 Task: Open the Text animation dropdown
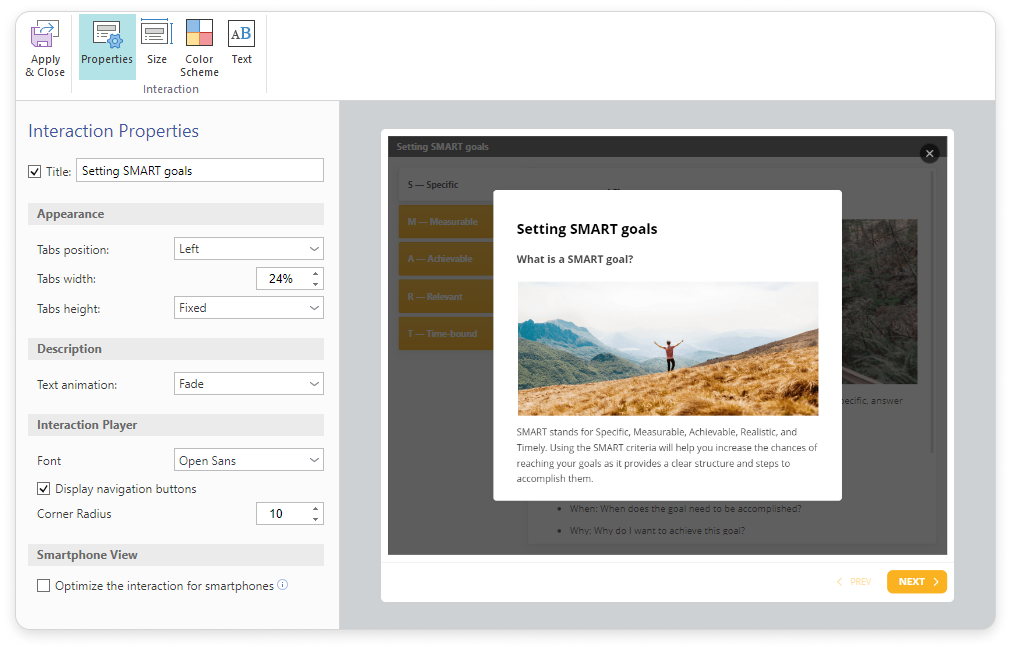click(x=249, y=384)
